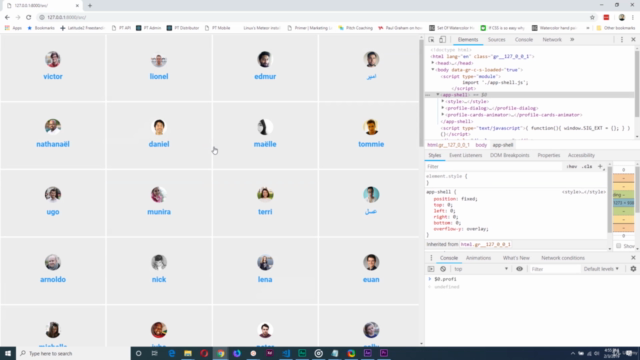640x360 pixels.
Task: Open DevTools three-dot customize menu
Action: point(622,40)
